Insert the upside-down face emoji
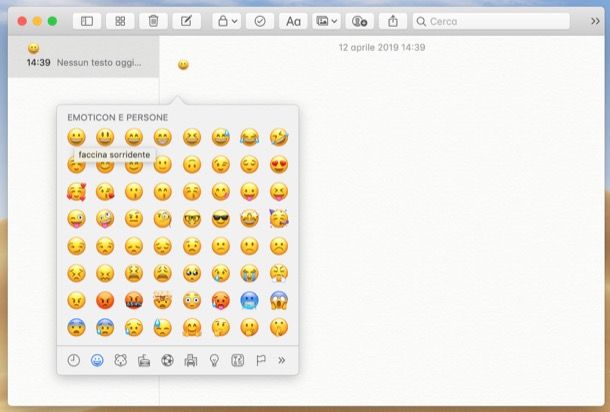610x412 pixels. (x=192, y=165)
